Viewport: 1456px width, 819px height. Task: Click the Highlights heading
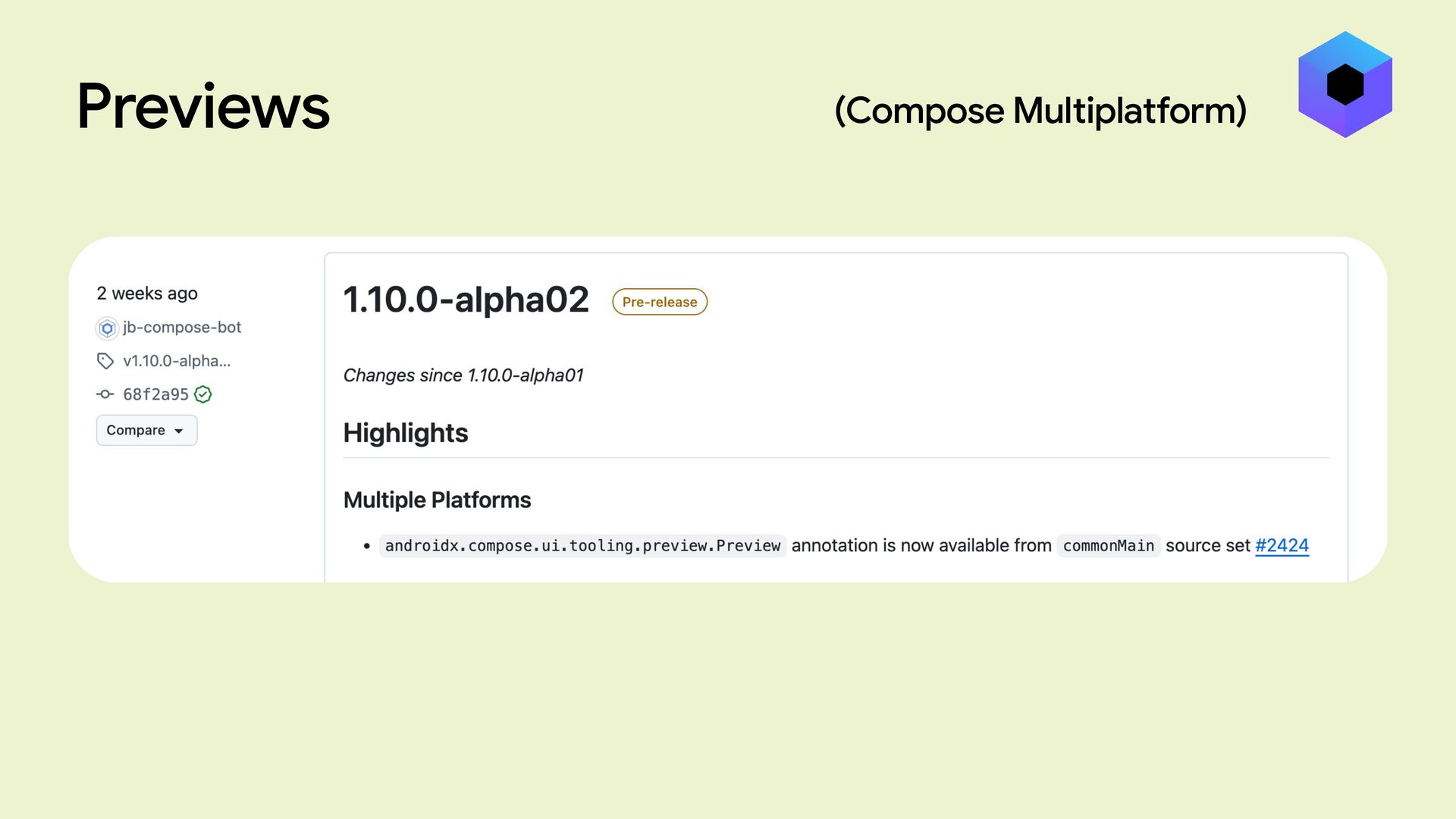(406, 433)
